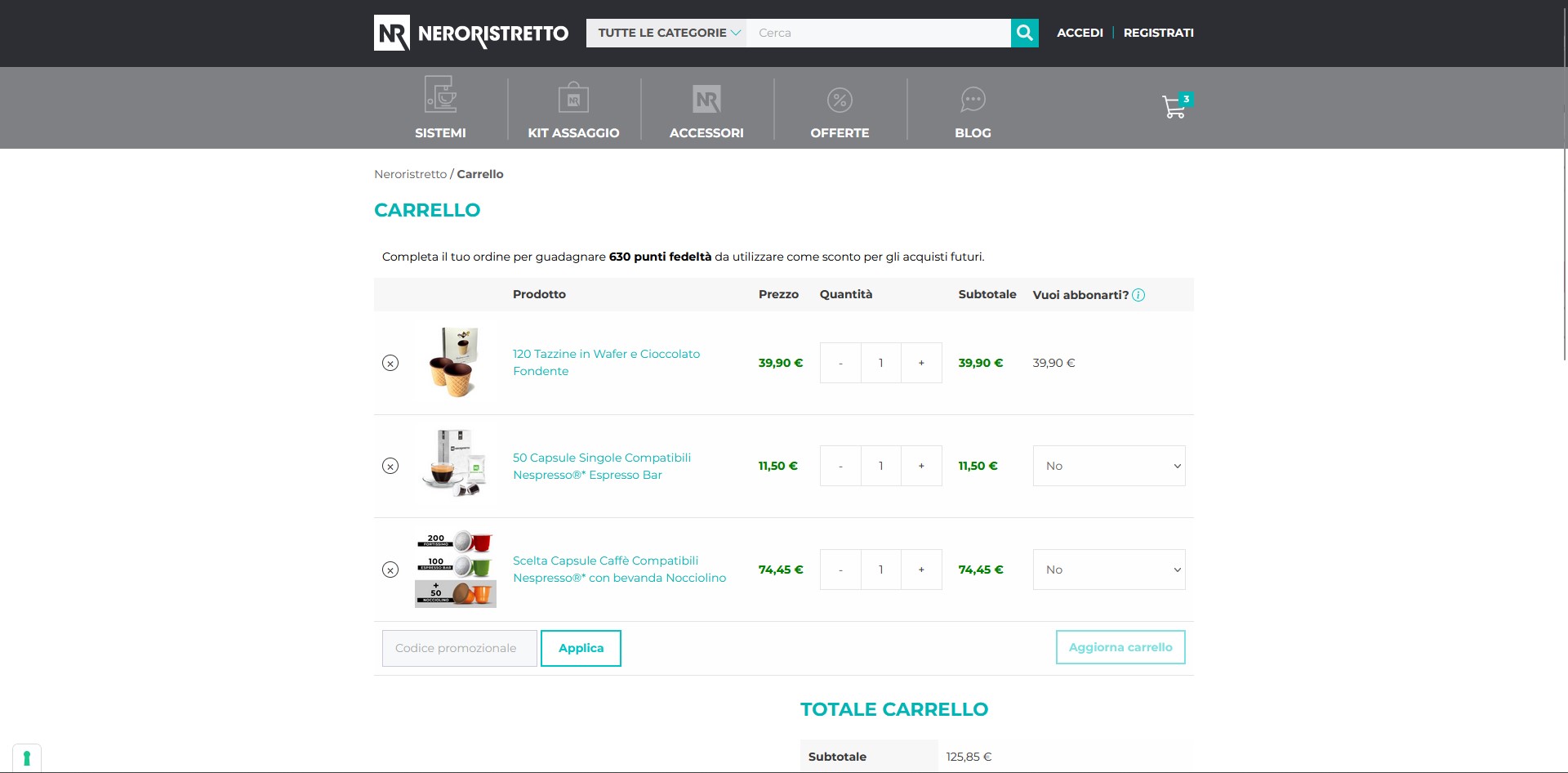Click the search magnifier button

tap(1024, 33)
